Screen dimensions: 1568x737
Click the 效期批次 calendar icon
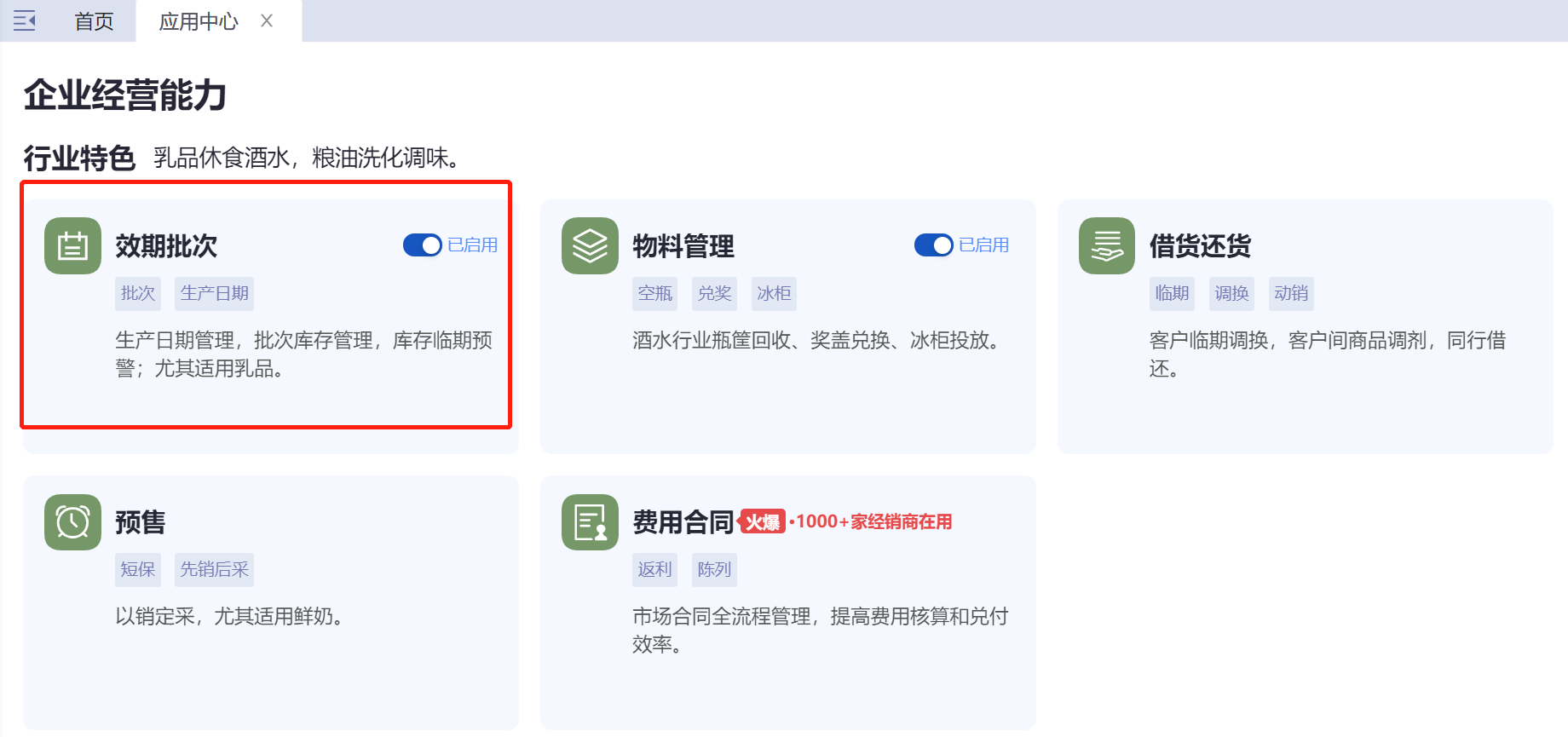72,246
